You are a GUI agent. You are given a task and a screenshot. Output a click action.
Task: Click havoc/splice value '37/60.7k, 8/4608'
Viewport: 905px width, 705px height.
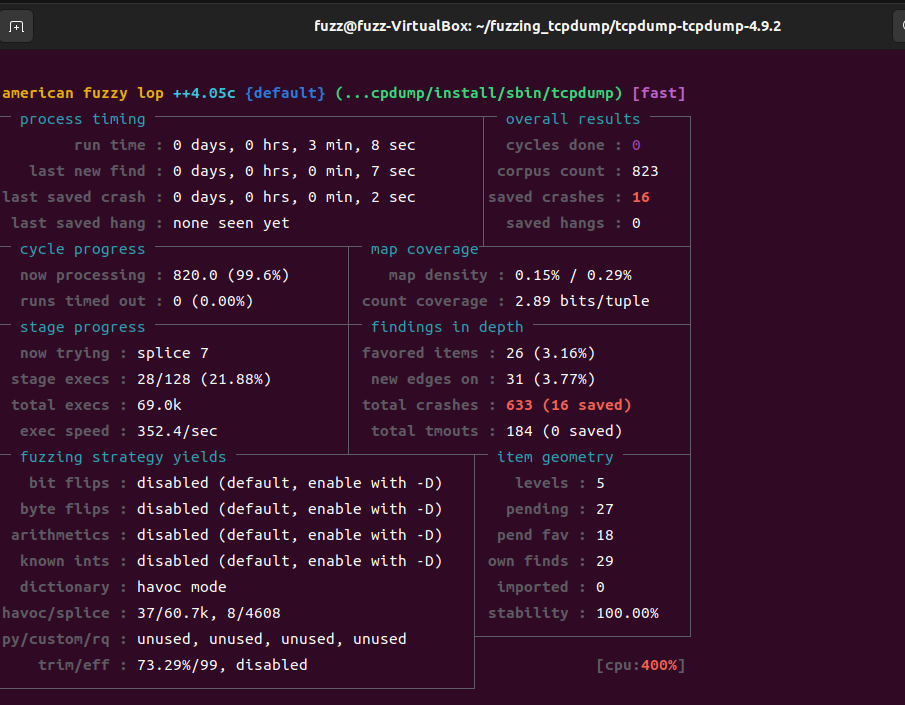208,613
